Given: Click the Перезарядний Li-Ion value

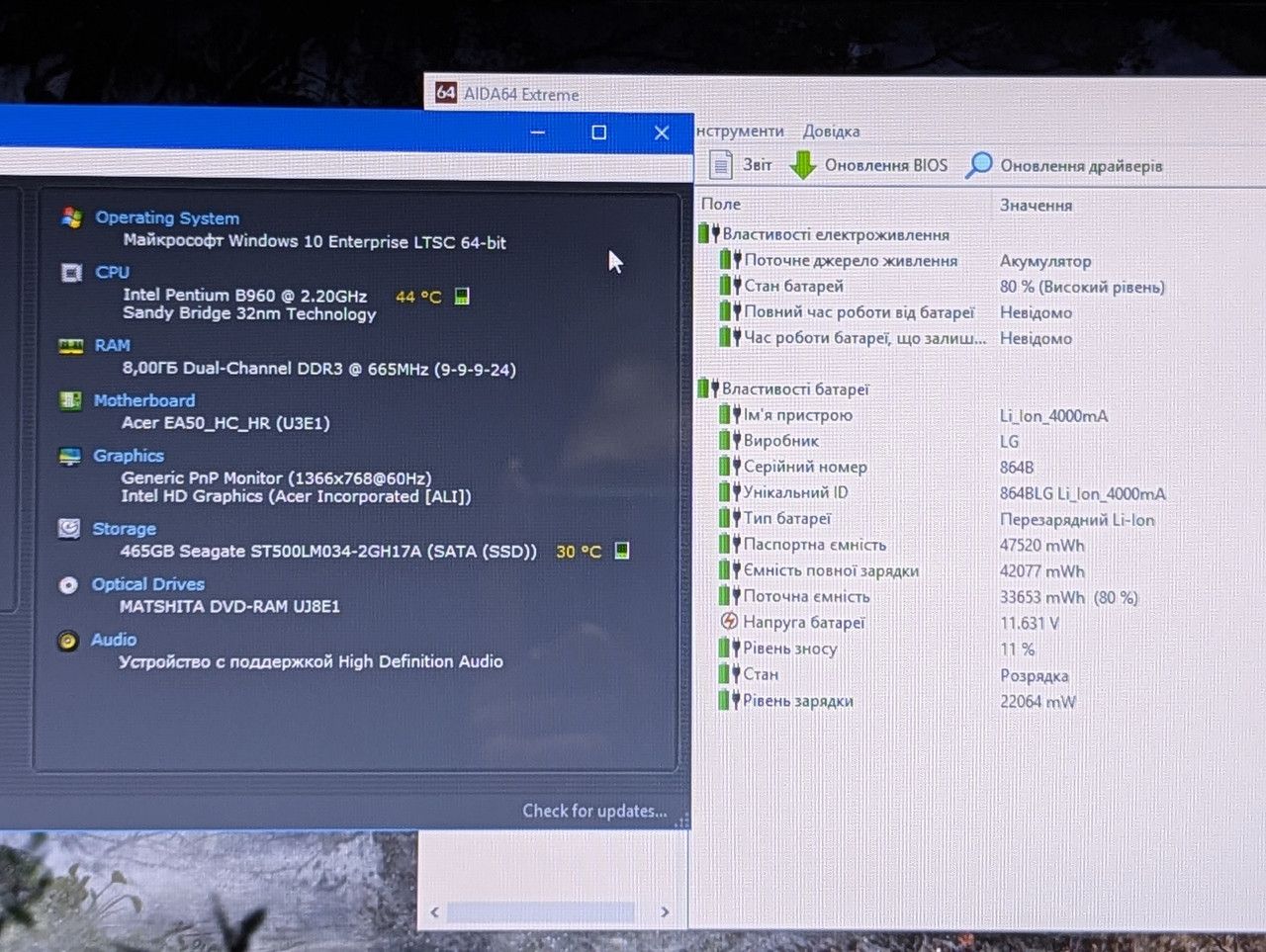Looking at the screenshot, I should (1077, 519).
